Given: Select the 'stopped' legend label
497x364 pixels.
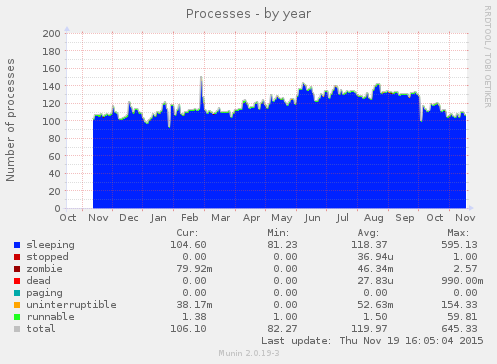Looking at the screenshot, I should point(47,257).
